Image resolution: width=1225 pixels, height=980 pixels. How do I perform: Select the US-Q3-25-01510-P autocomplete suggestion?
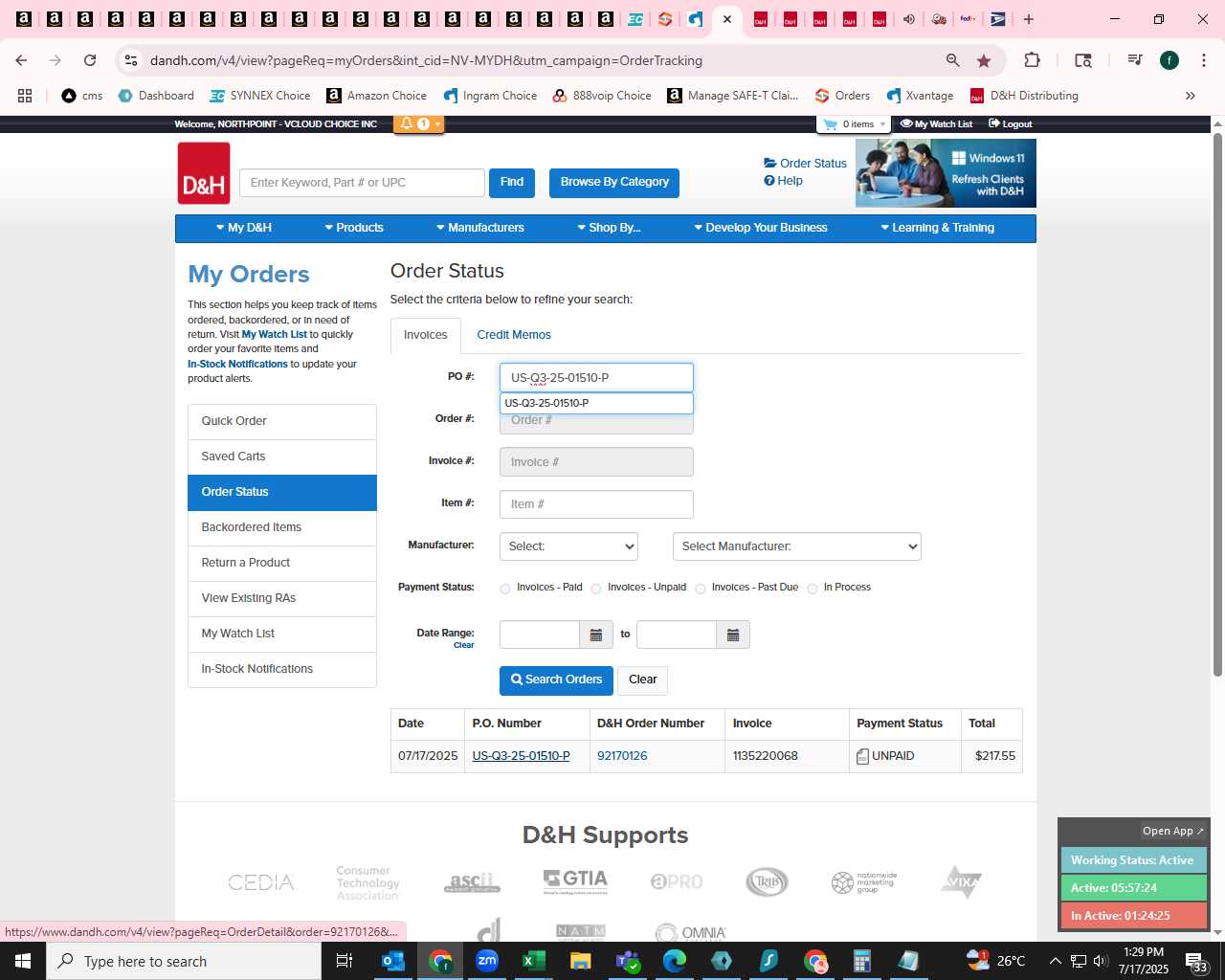click(x=596, y=404)
